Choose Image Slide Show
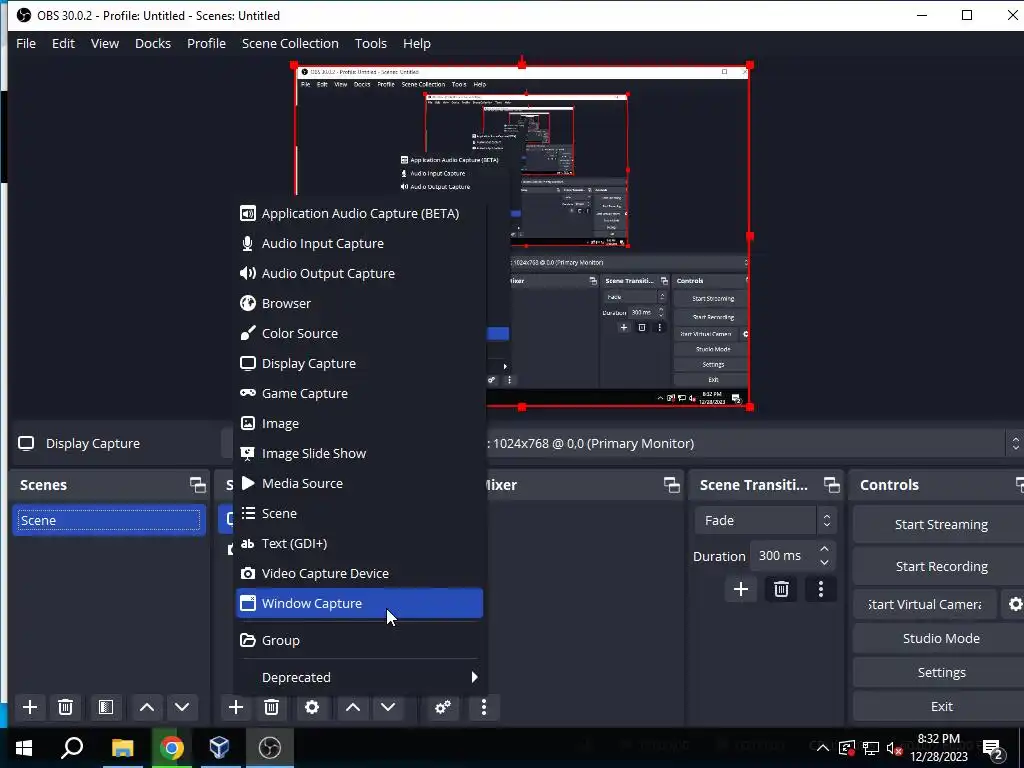1024x768 pixels. tap(359, 454)
